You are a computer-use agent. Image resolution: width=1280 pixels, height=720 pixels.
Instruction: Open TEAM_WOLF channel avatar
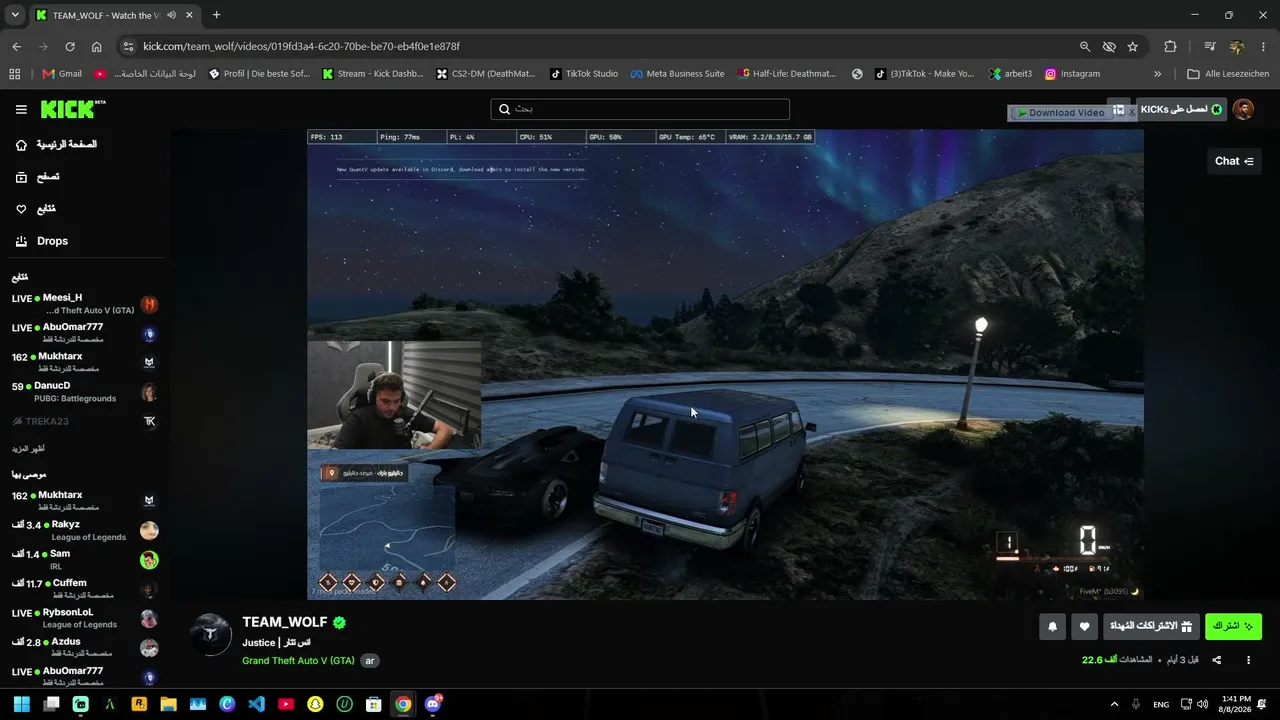211,635
